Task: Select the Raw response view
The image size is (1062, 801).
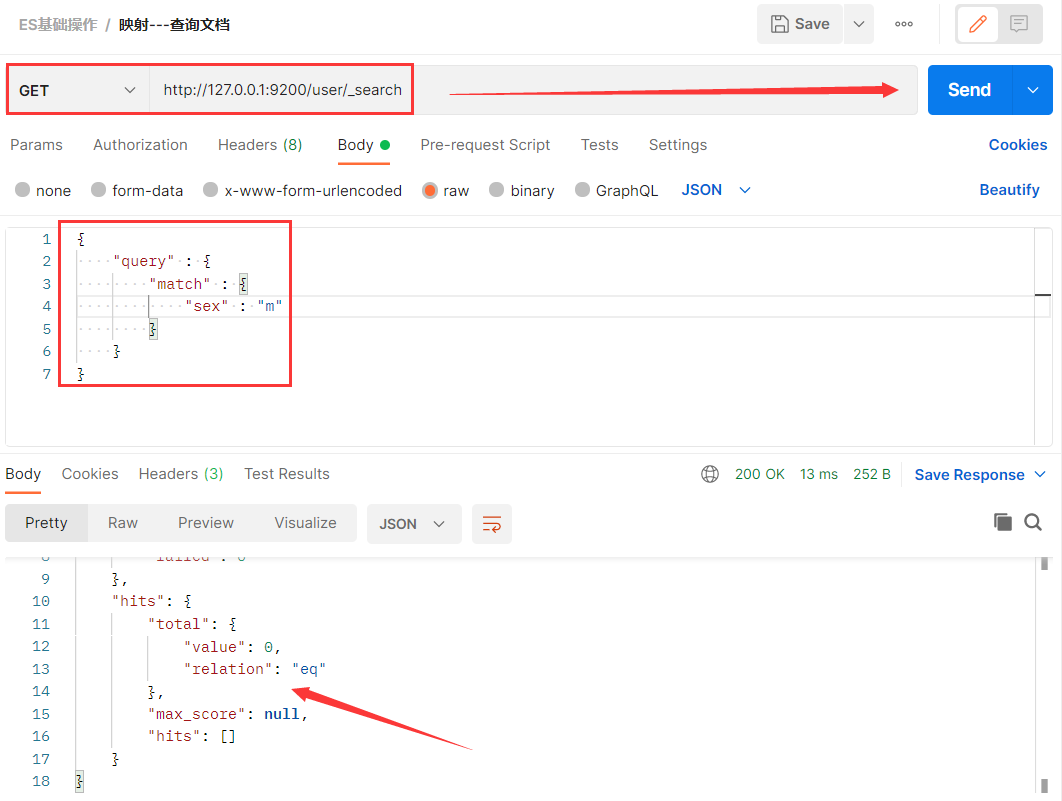Action: pyautogui.click(x=123, y=523)
